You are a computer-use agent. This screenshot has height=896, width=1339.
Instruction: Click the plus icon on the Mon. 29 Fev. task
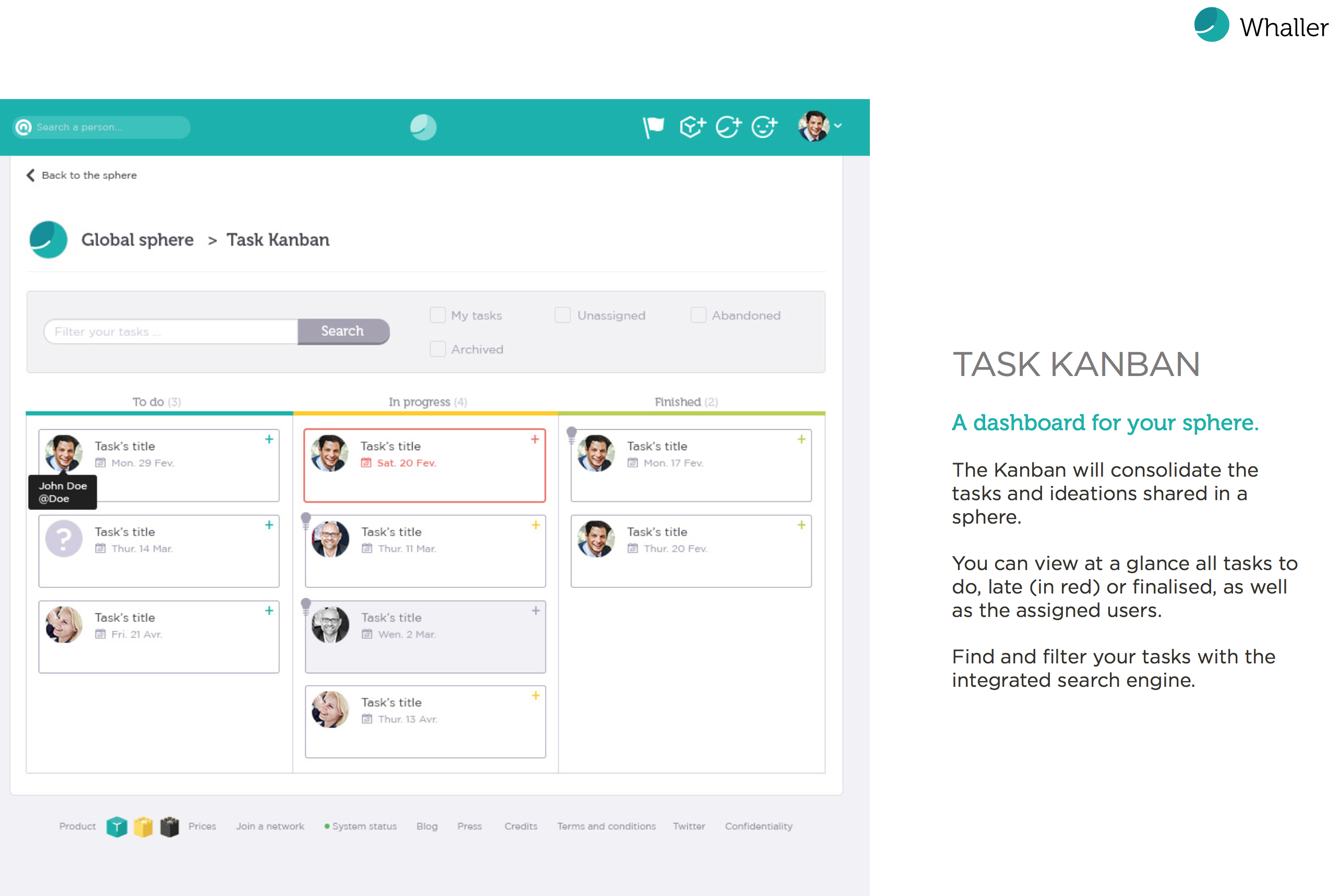(x=269, y=440)
